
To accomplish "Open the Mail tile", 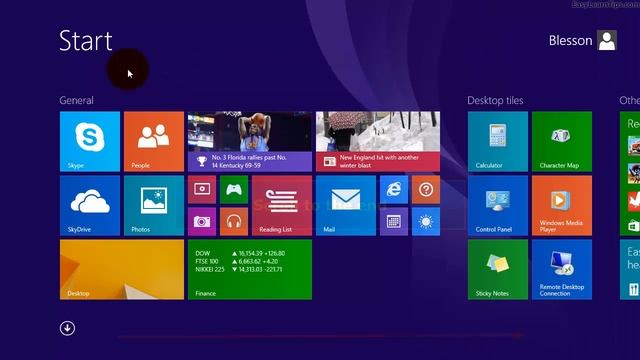I will [346, 205].
